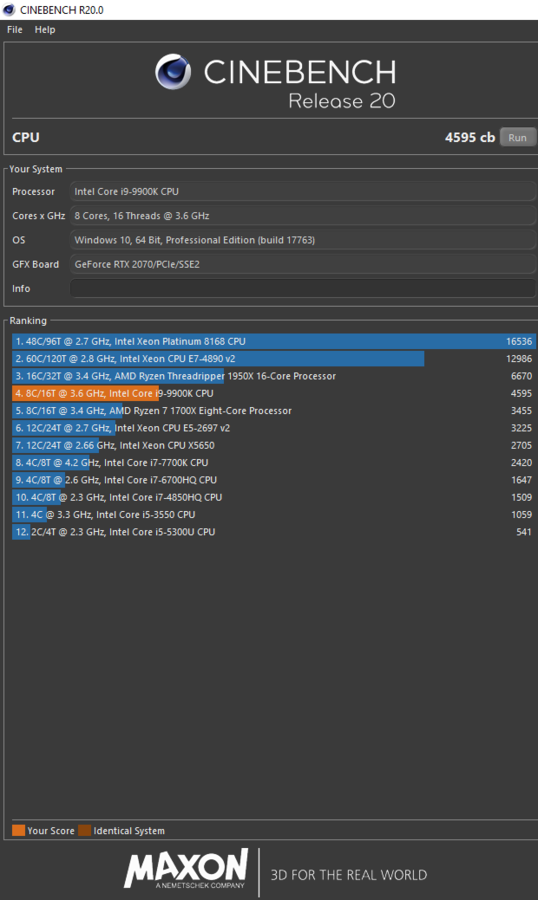Select ranking row Xeon Platinum 8168
This screenshot has width=538, height=900.
(x=274, y=341)
